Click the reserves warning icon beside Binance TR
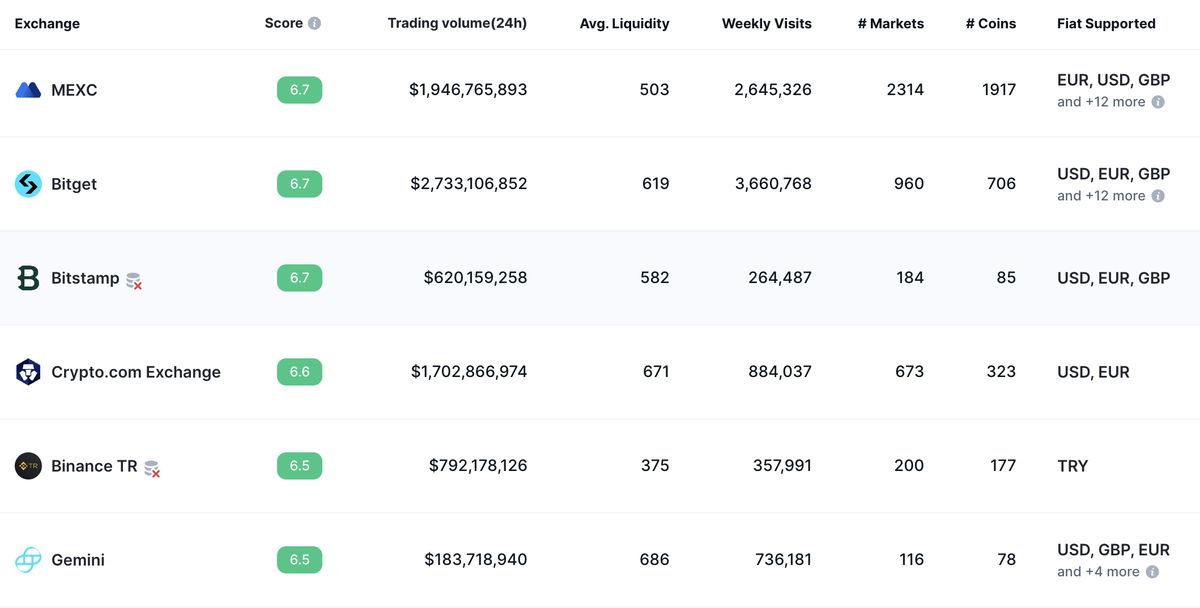1200x608 pixels. point(152,469)
